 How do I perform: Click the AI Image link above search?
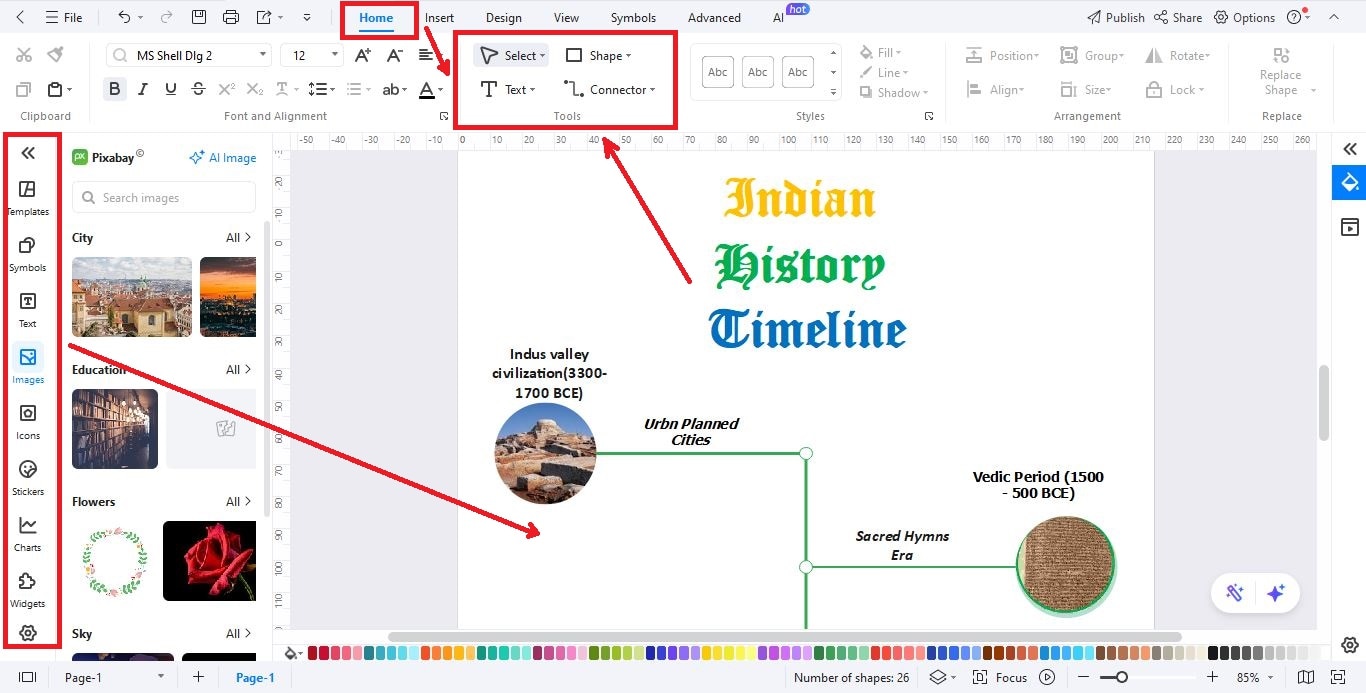point(222,157)
